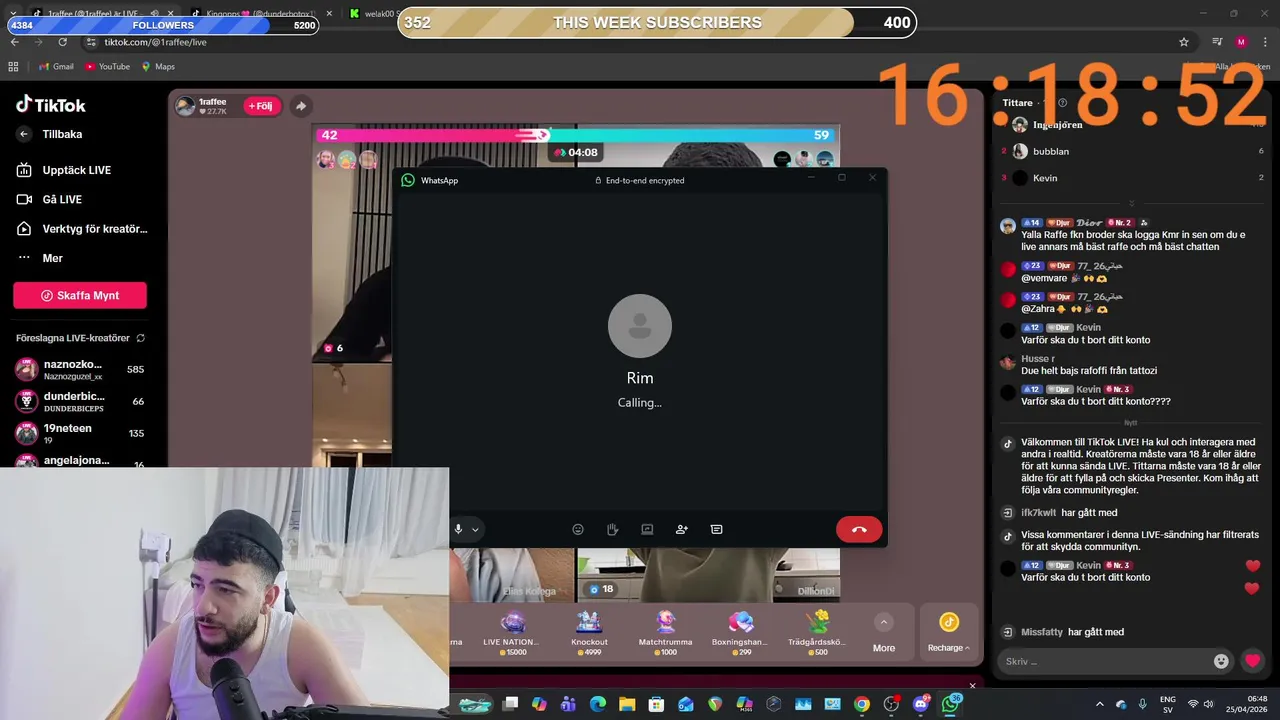Viewport: 1280px width, 720px height.
Task: Collapse the top viewers list chevron
Action: tap(1132, 203)
